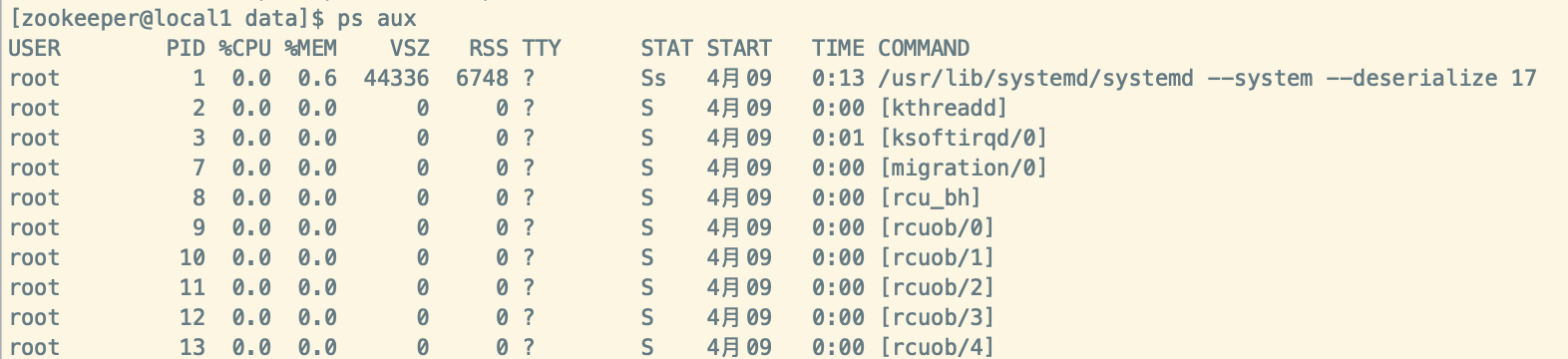Click PID 9 in the rcuob/0 row
Viewport: 1568px width, 359px height.
(x=198, y=227)
